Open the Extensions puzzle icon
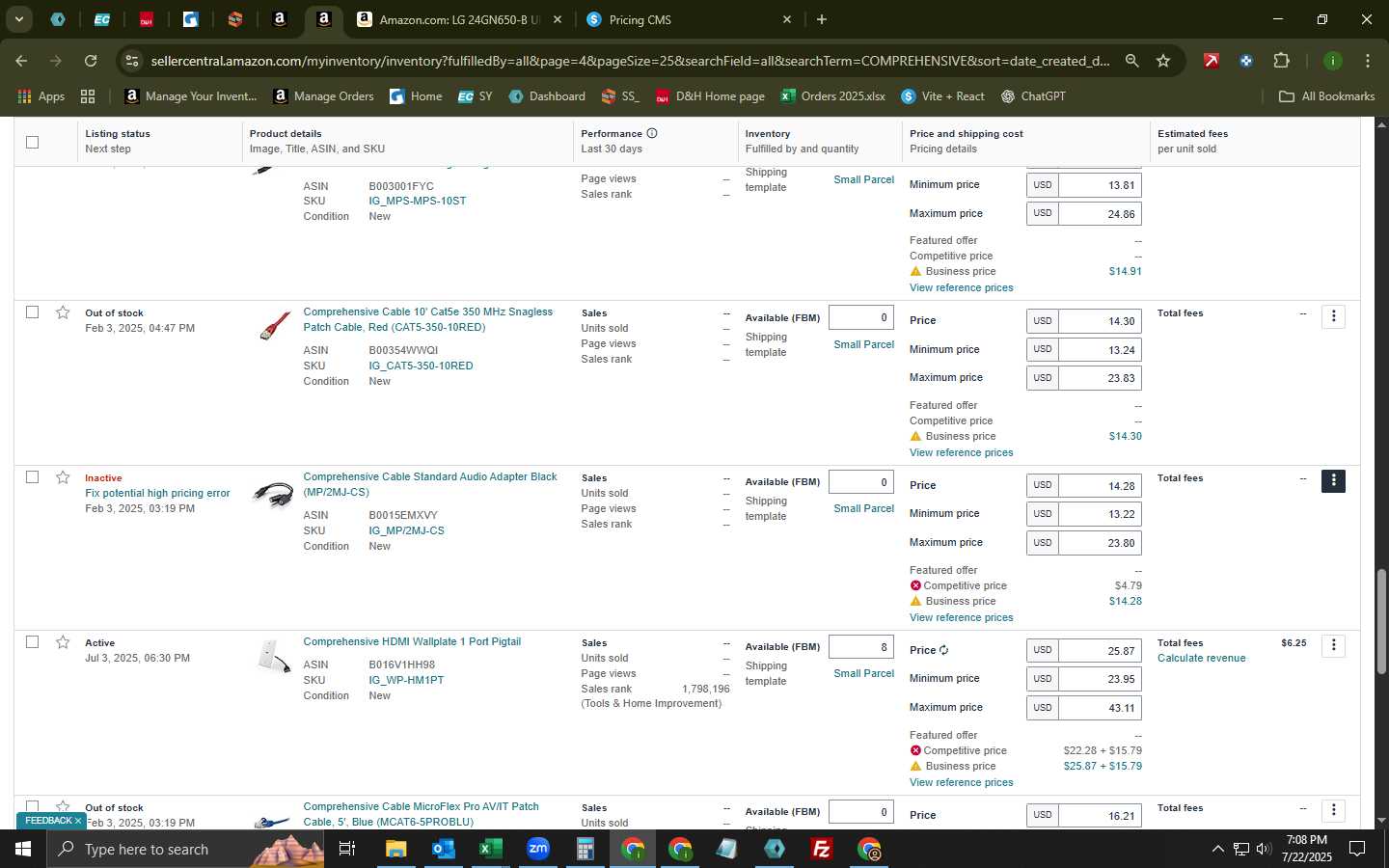This screenshot has height=868, width=1389. pos(1281,61)
